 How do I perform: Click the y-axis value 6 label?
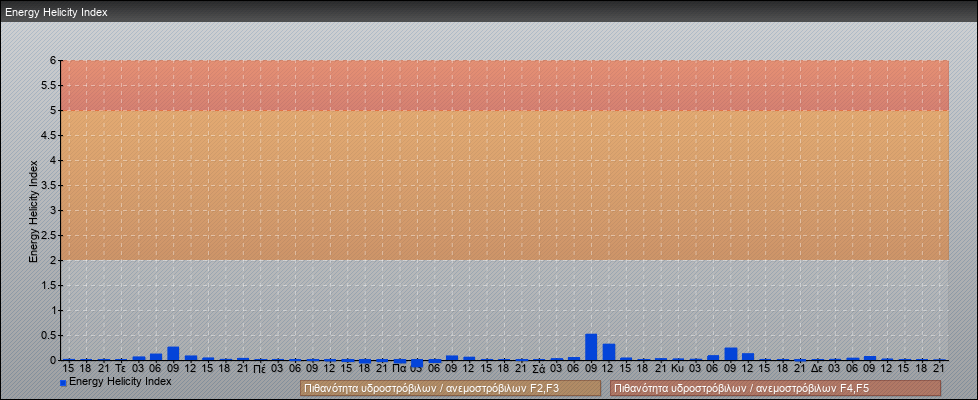coord(55,60)
